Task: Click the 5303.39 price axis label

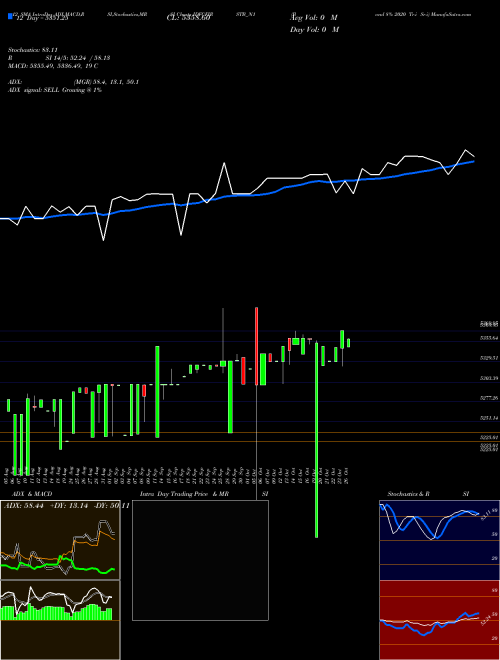Action: tap(489, 378)
